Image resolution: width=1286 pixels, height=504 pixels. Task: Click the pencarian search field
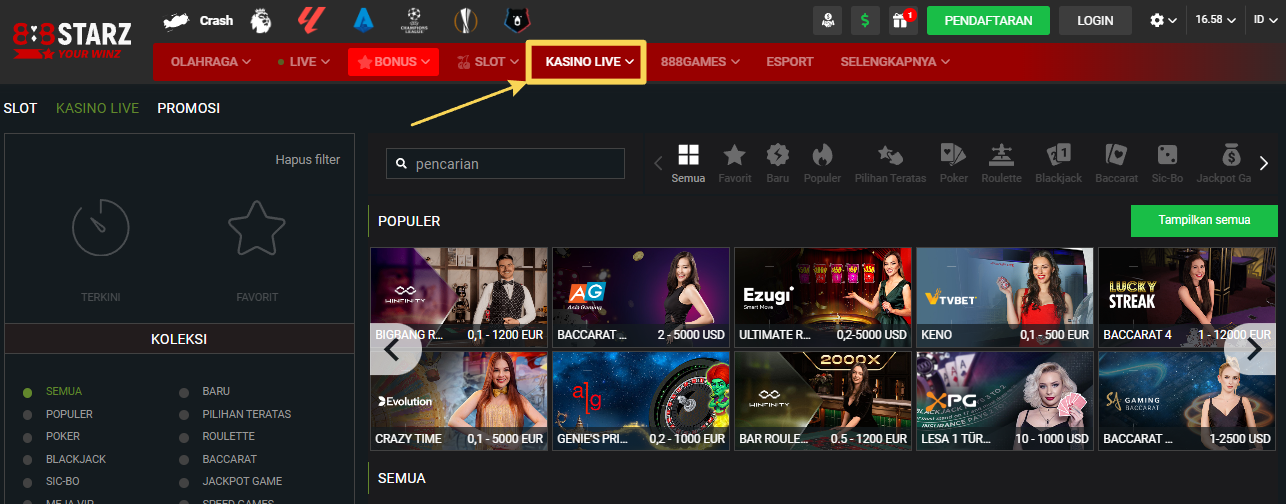506,163
